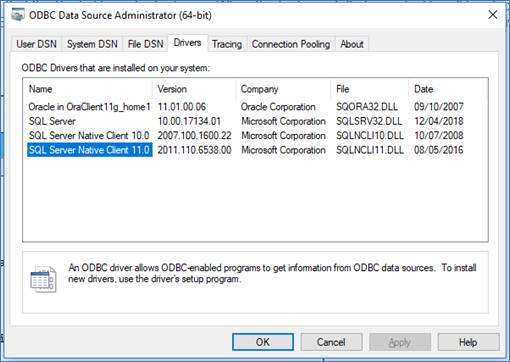Viewport: 510px width, 362px height.
Task: Click the File column header
Action: pos(370,89)
